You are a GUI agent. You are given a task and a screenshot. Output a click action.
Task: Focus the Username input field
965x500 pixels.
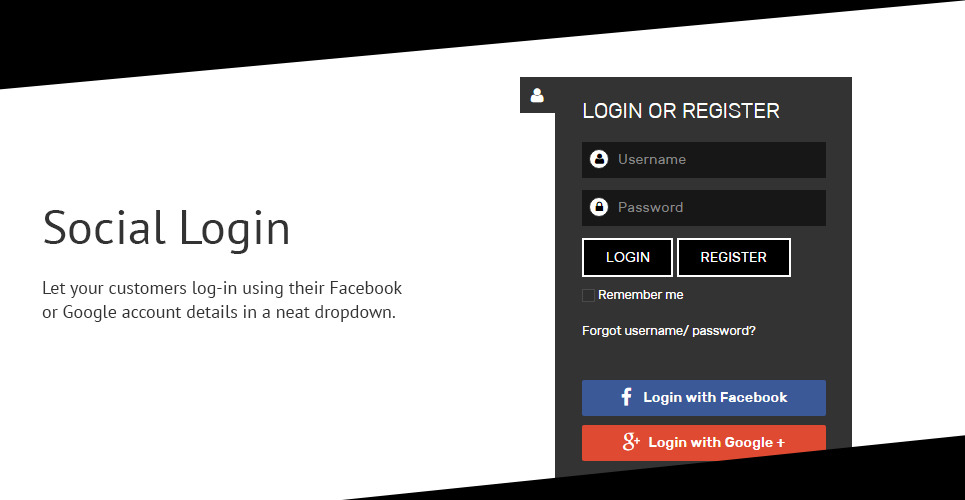click(x=704, y=160)
